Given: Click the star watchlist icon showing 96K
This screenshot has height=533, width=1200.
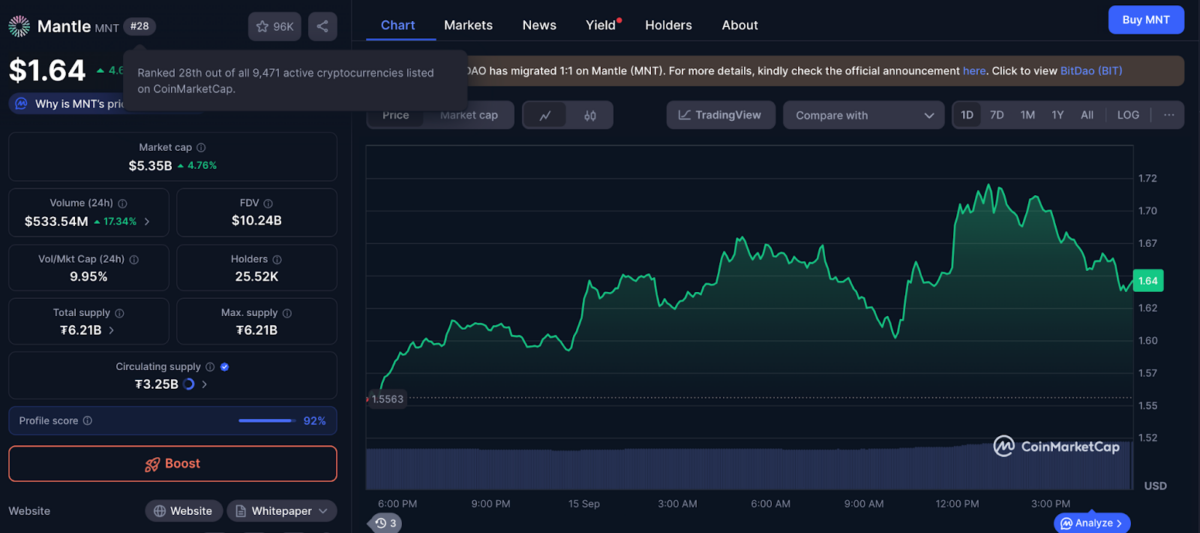Looking at the screenshot, I should pos(274,27).
